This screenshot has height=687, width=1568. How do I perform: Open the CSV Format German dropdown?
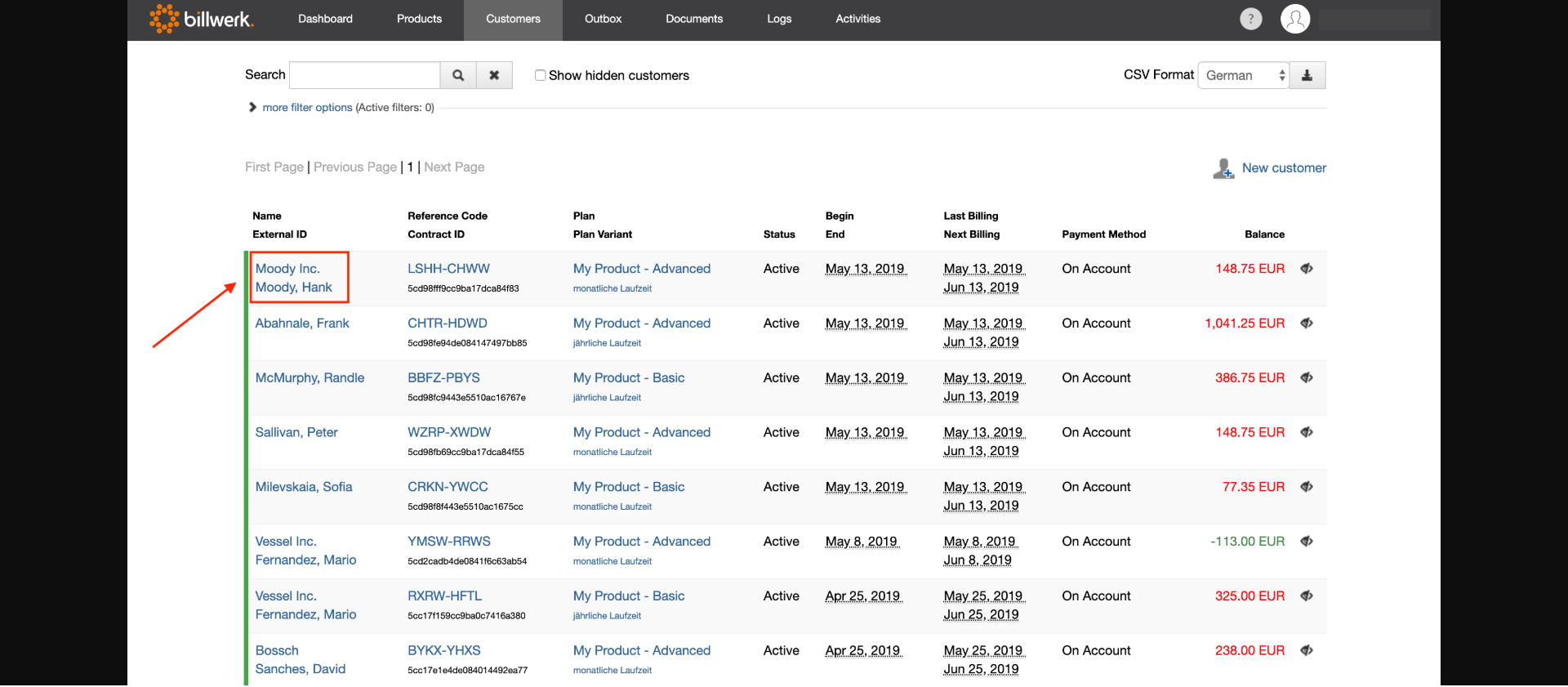[1243, 75]
